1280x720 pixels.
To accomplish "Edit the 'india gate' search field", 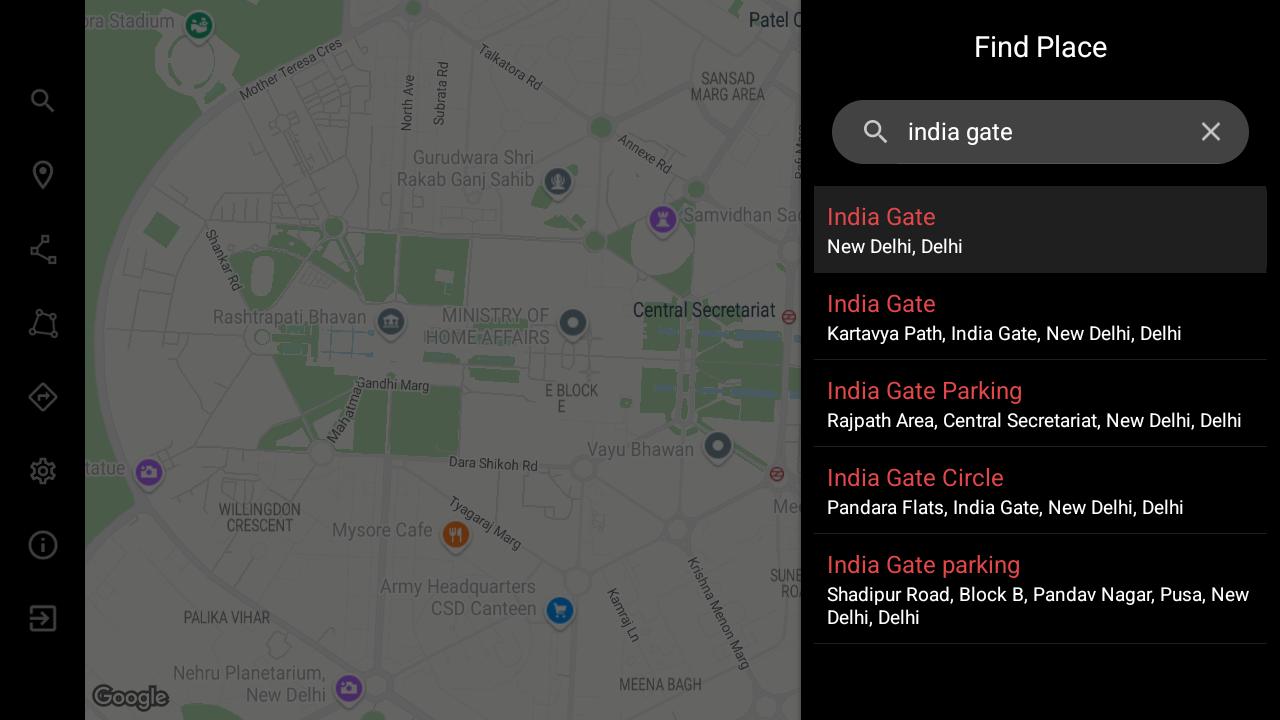I will [1040, 132].
